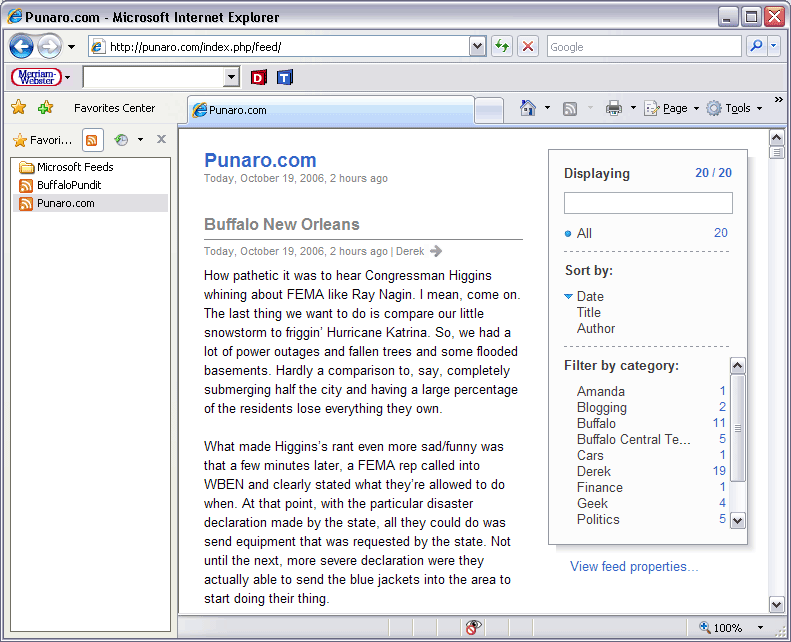Screen dimensions: 791x642
Task: Open the recent pages dropdown beside Forward
Action: (x=72, y=47)
